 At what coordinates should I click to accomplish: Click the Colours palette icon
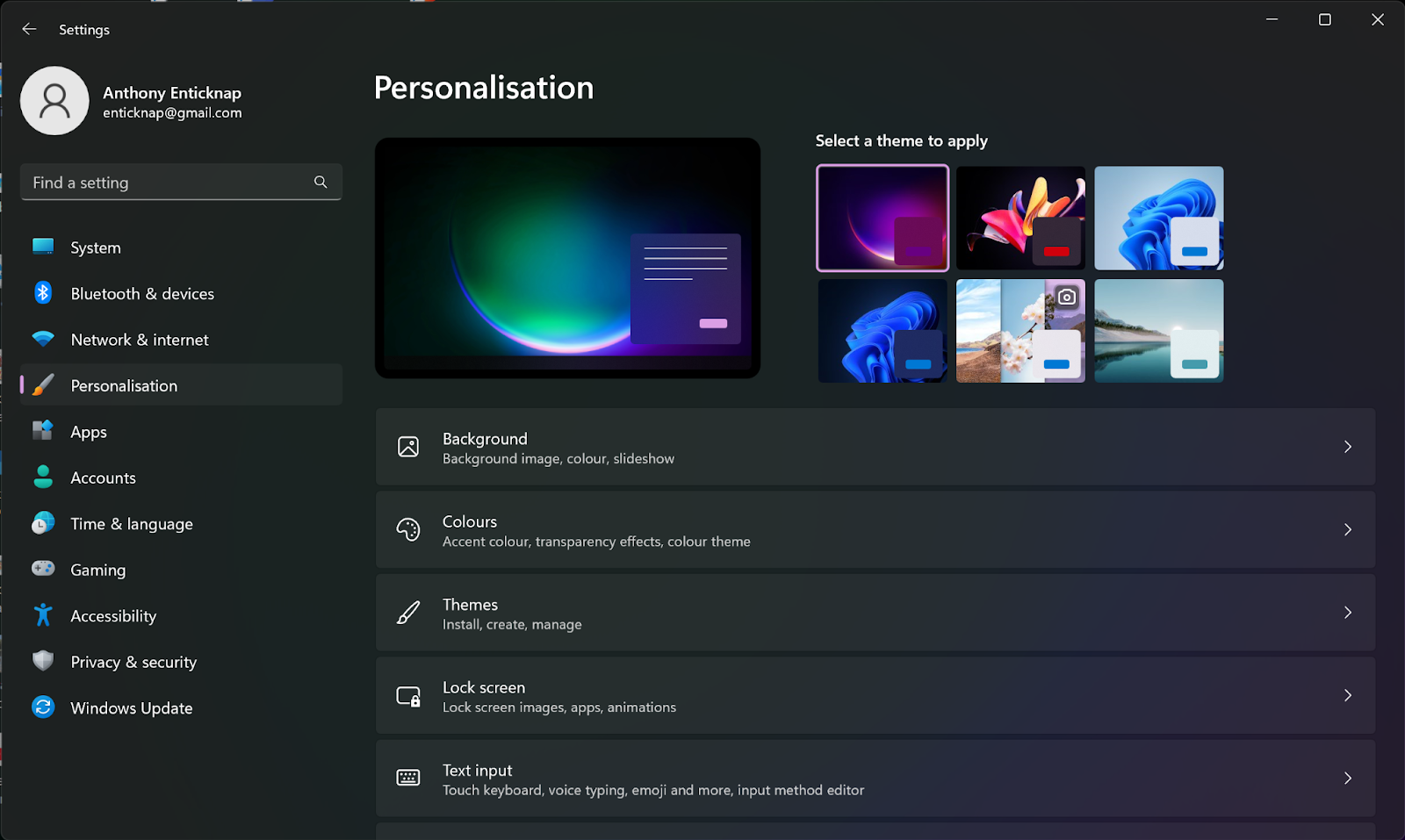[x=408, y=529]
